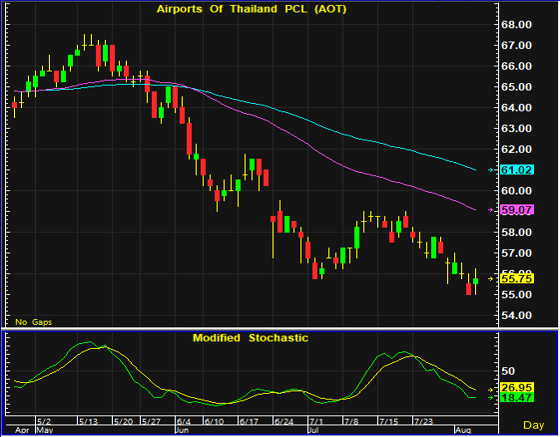
Task: Click the 7/8 date marker
Action: (x=351, y=421)
